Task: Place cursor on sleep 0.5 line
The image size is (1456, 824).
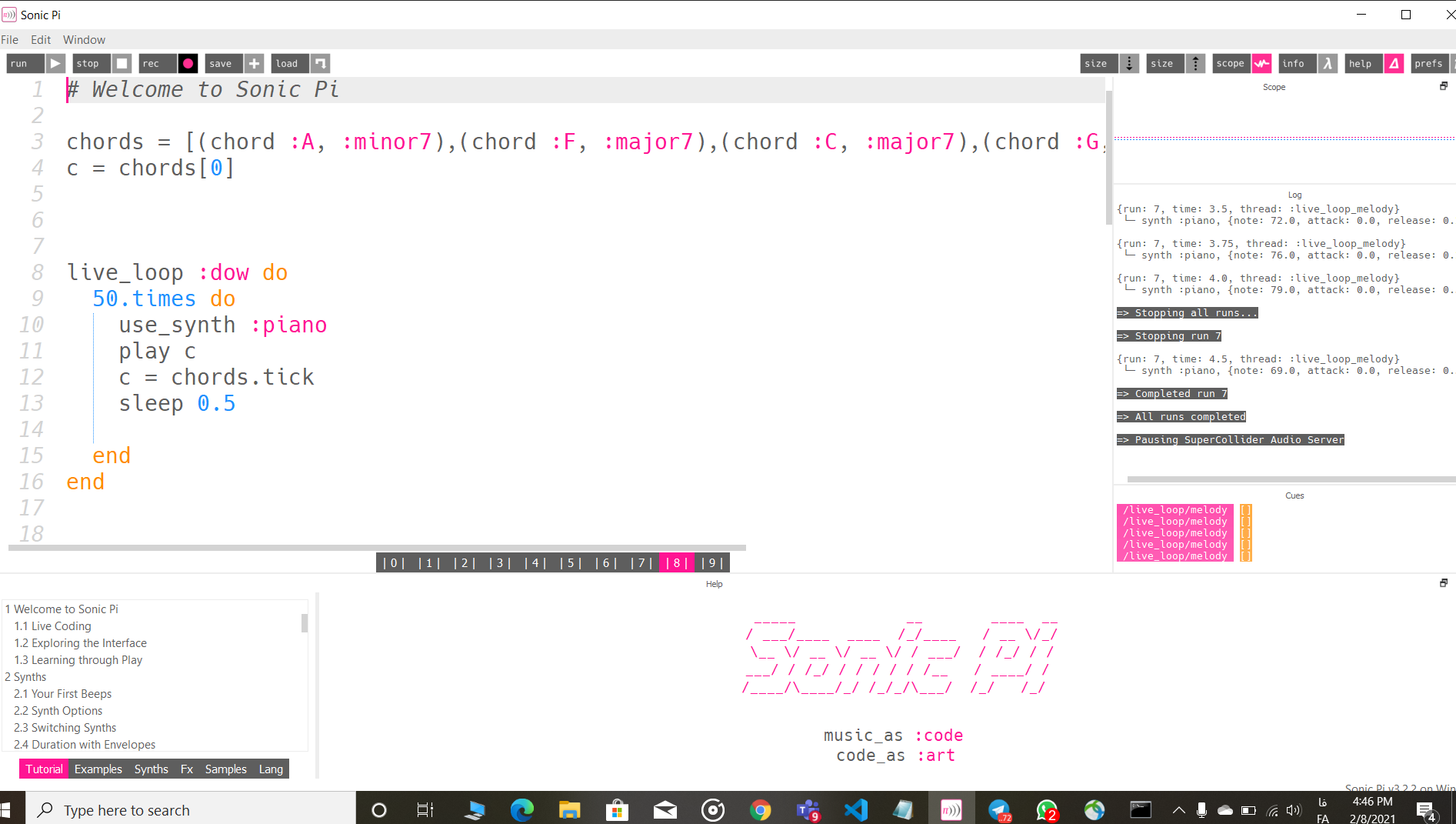Action: pos(177,404)
